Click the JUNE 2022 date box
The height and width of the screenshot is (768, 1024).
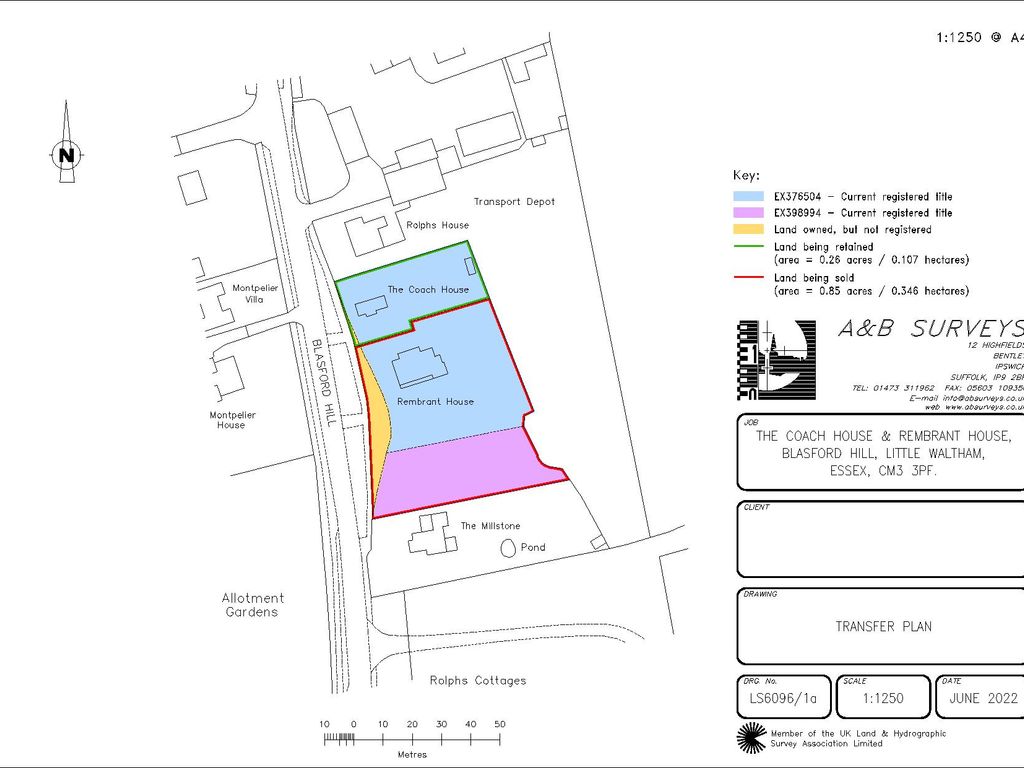pos(979,699)
